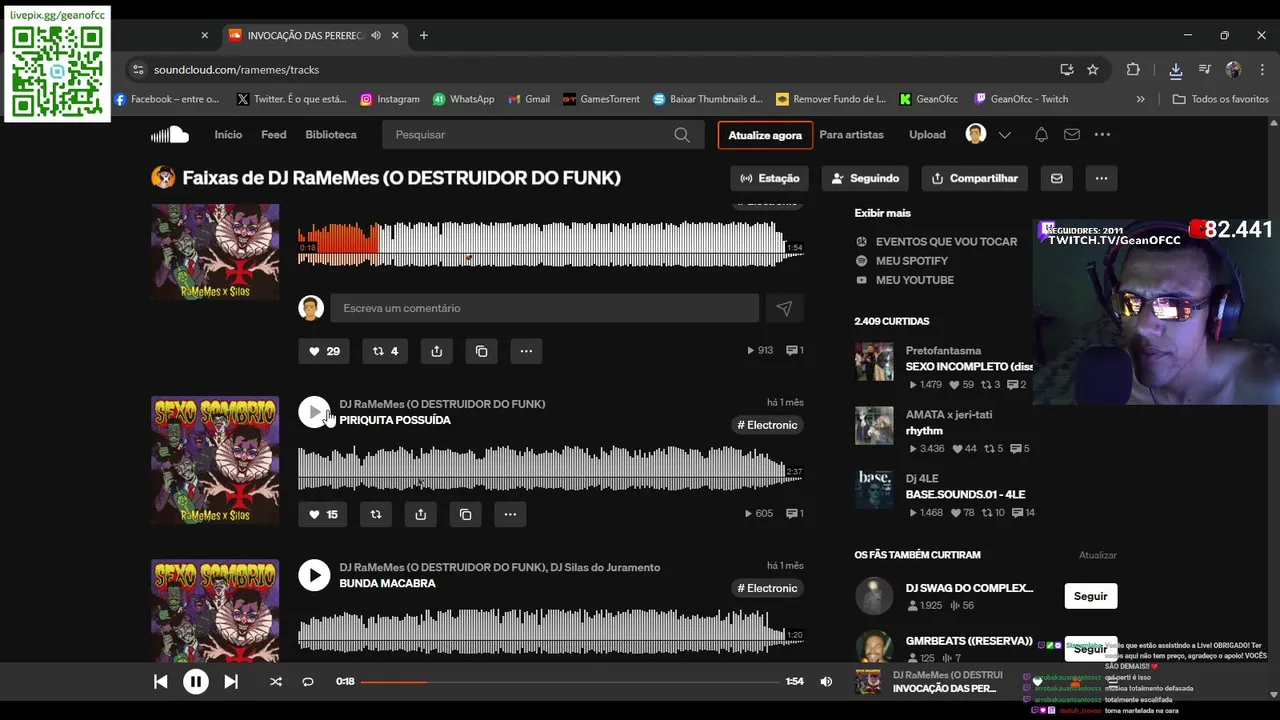This screenshot has height=720, width=1280.
Task: Bookmark page with star icon
Action: click(1093, 69)
